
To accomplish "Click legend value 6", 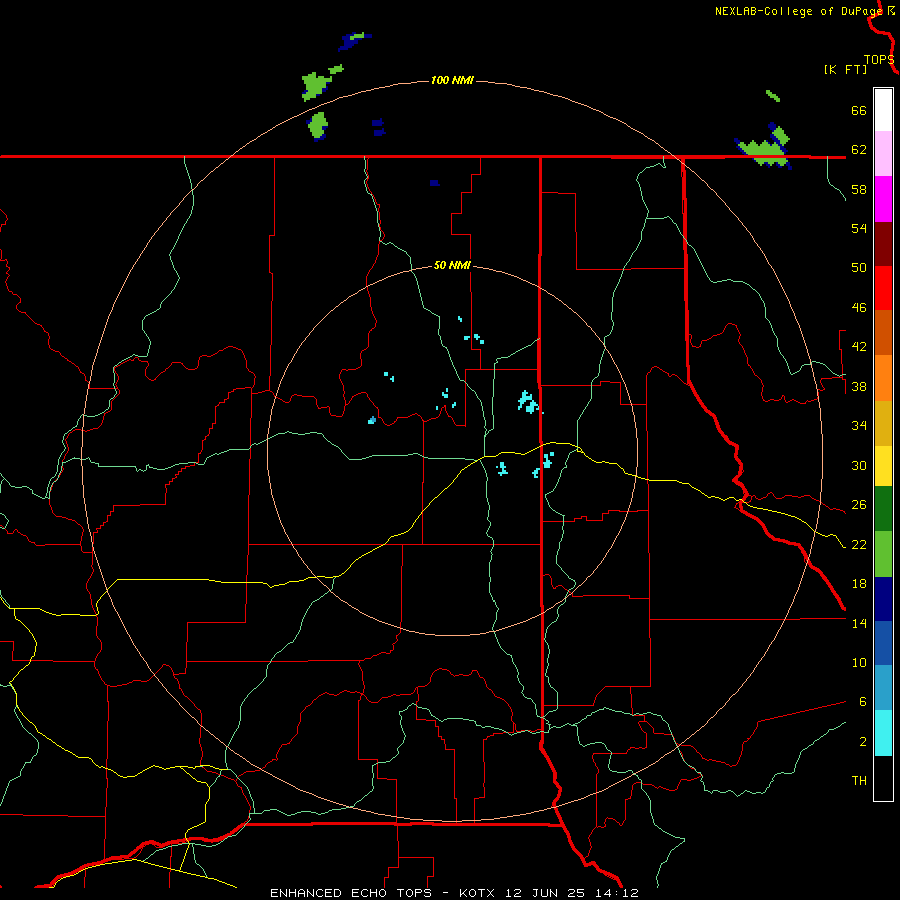I will (862, 701).
